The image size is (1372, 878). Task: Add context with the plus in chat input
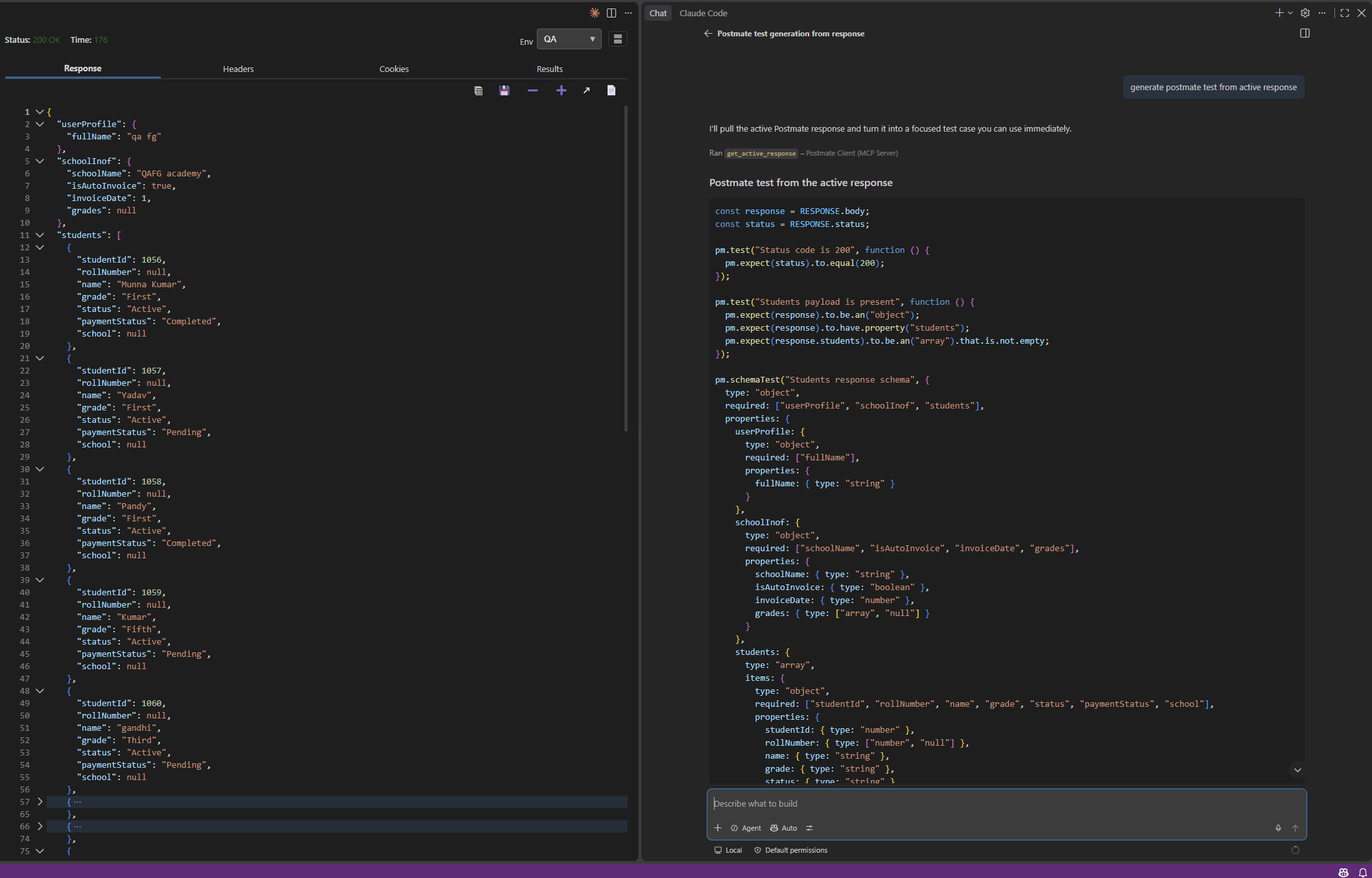(718, 828)
